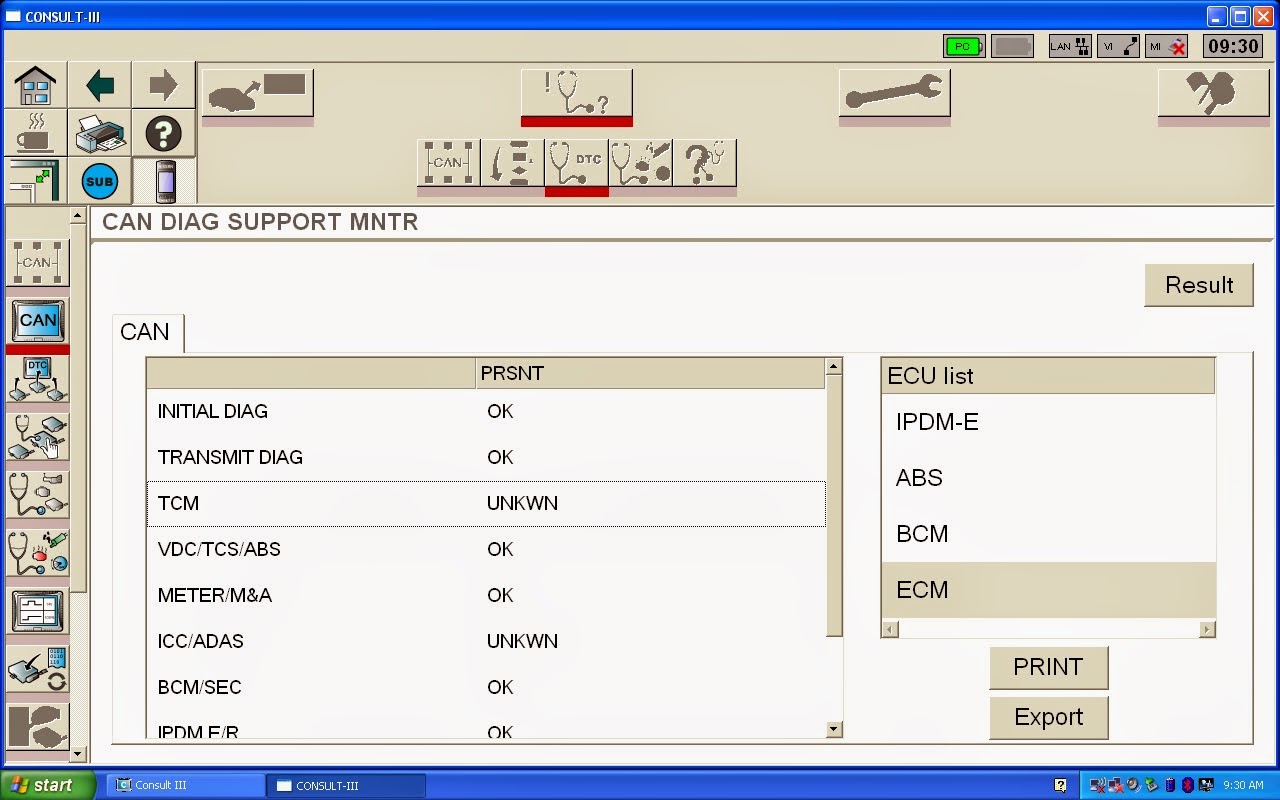The image size is (1280, 800).
Task: Select the CAN screen icon in left sidebar
Action: [x=37, y=320]
